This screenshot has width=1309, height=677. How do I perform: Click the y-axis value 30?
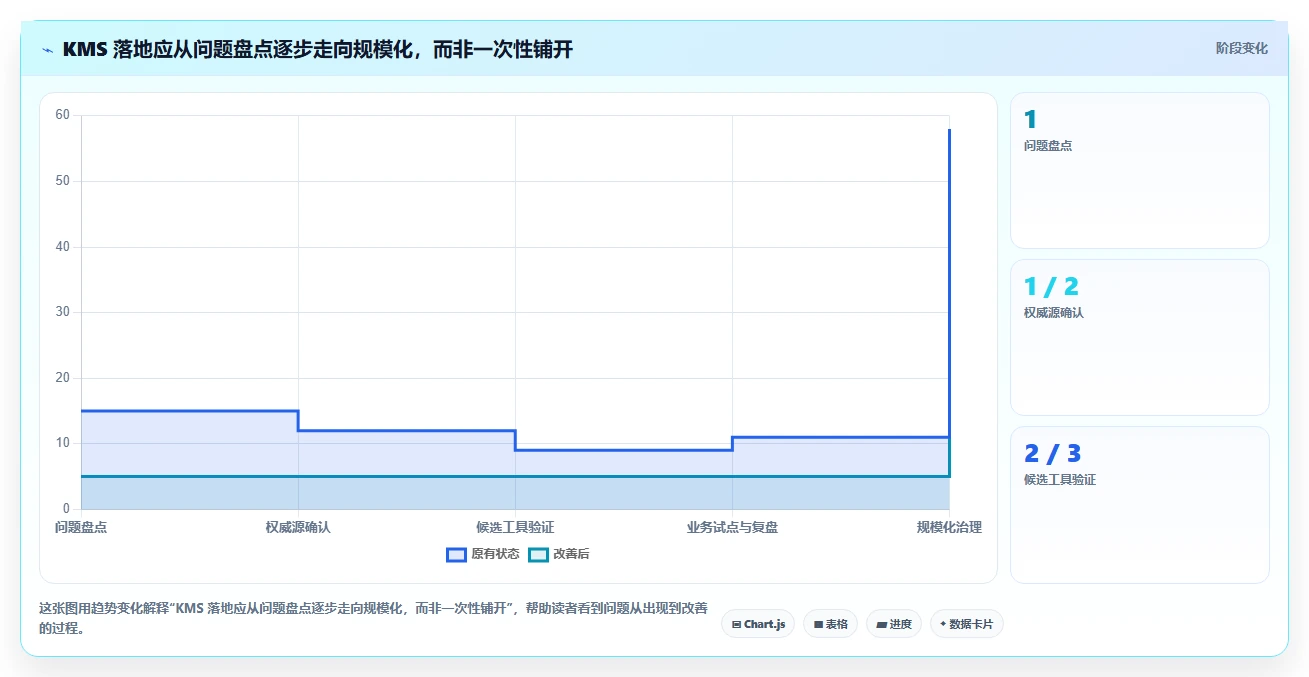[x=63, y=312]
